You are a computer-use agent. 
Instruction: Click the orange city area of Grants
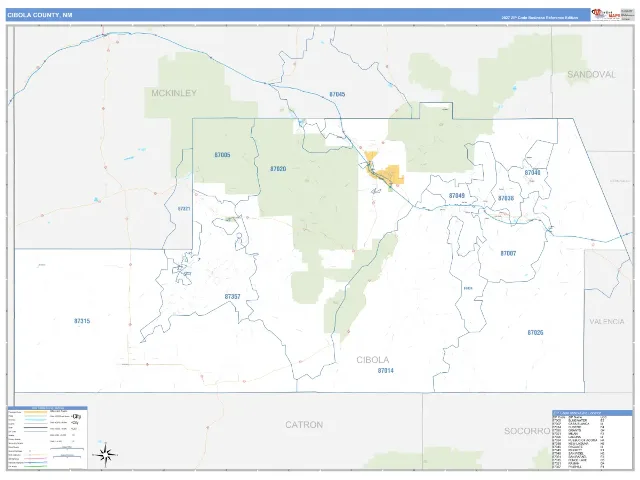391,176
